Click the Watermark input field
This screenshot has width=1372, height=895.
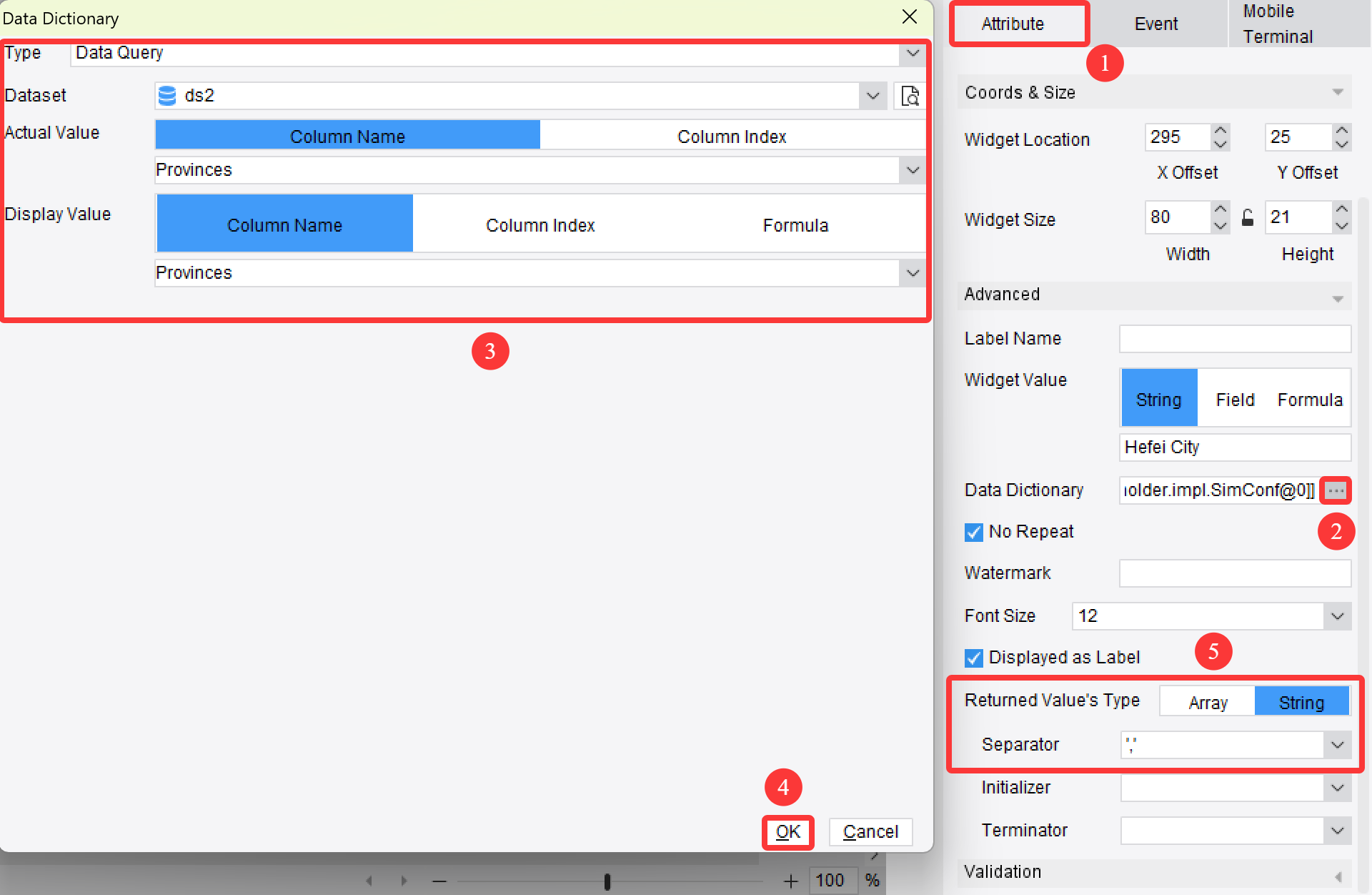point(1234,573)
